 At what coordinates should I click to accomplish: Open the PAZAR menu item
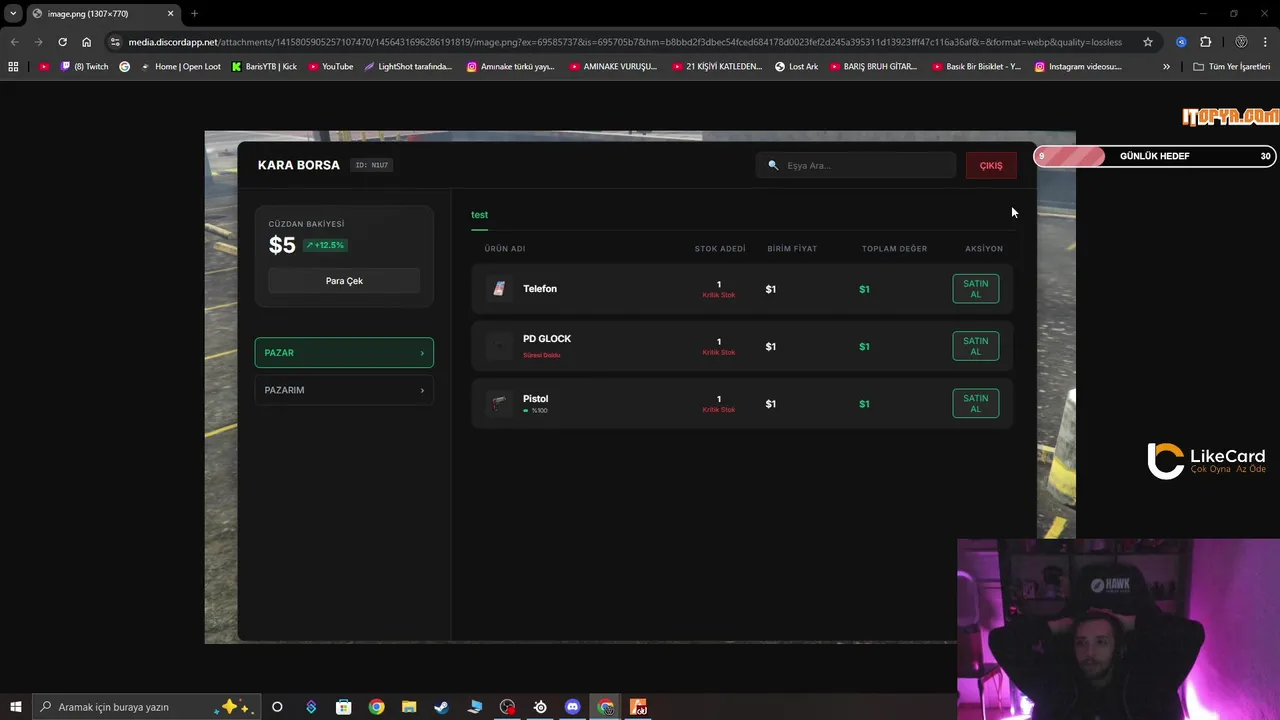pos(344,353)
